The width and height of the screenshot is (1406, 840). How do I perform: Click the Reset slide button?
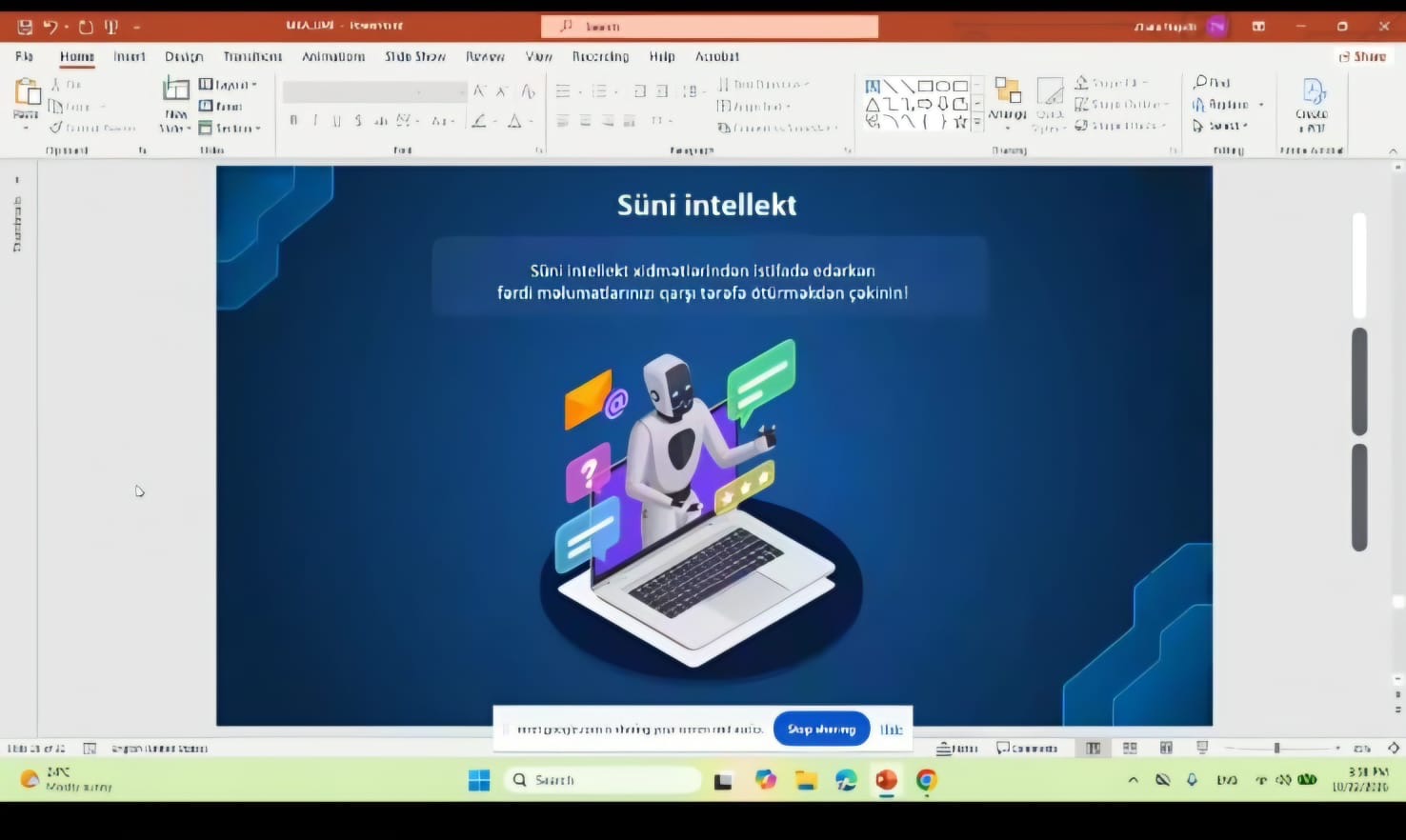tap(222, 107)
